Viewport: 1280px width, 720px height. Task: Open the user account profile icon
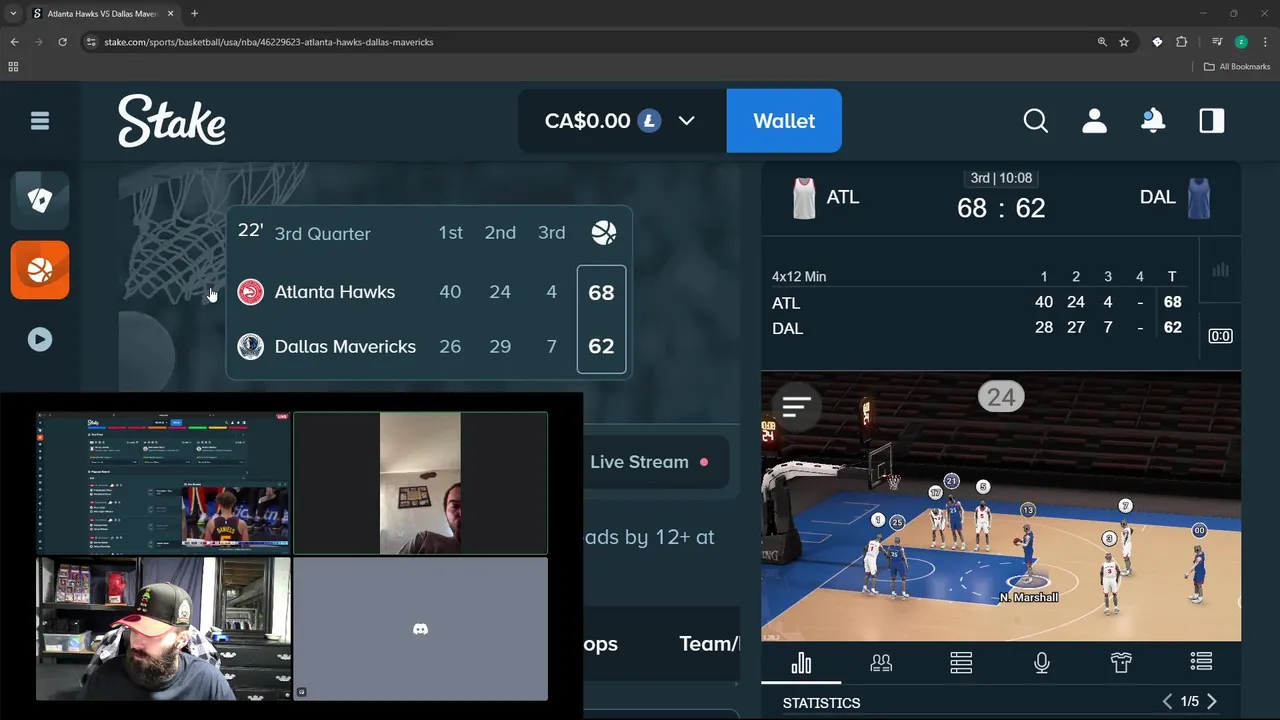pyautogui.click(x=1094, y=121)
